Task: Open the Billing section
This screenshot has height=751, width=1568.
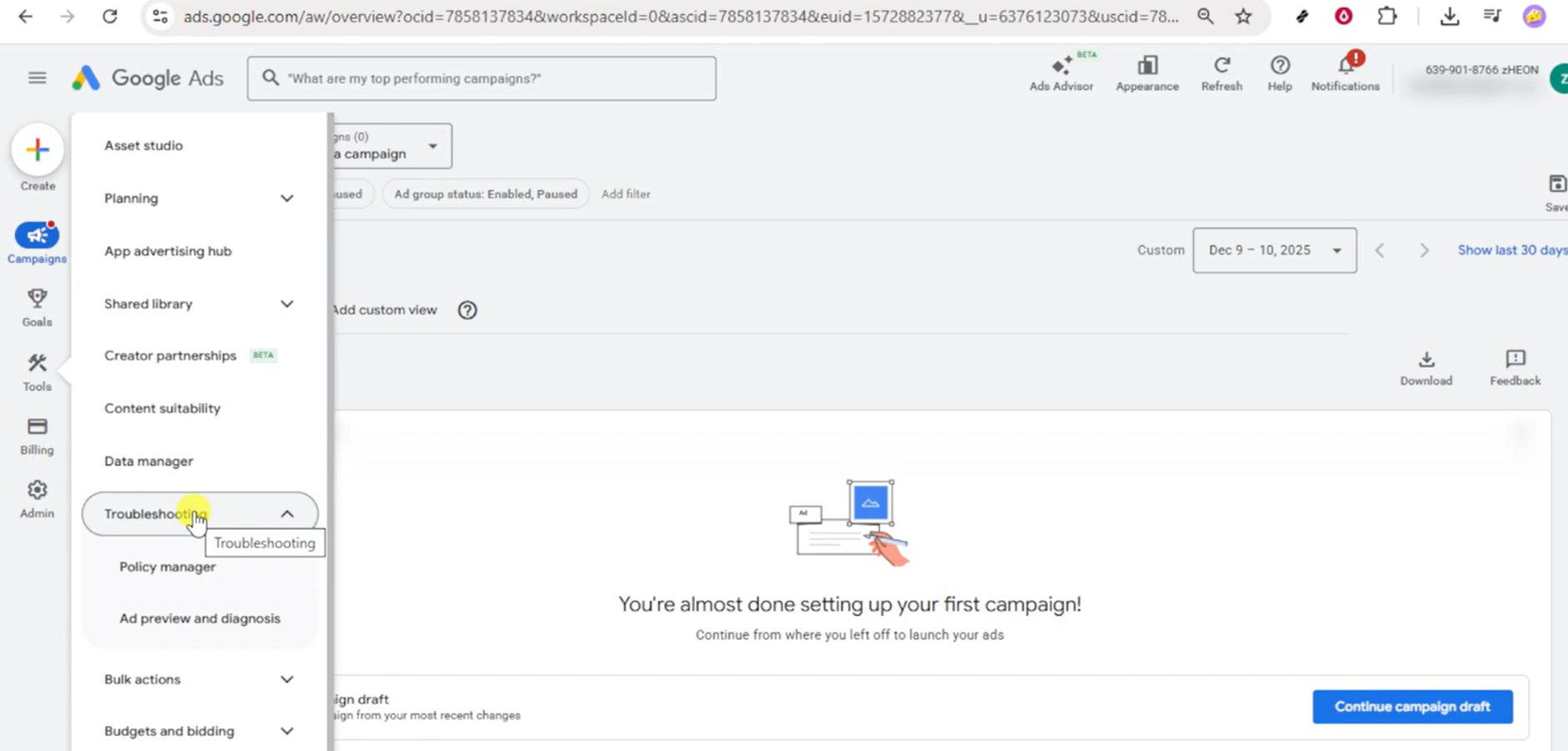Action: click(37, 436)
